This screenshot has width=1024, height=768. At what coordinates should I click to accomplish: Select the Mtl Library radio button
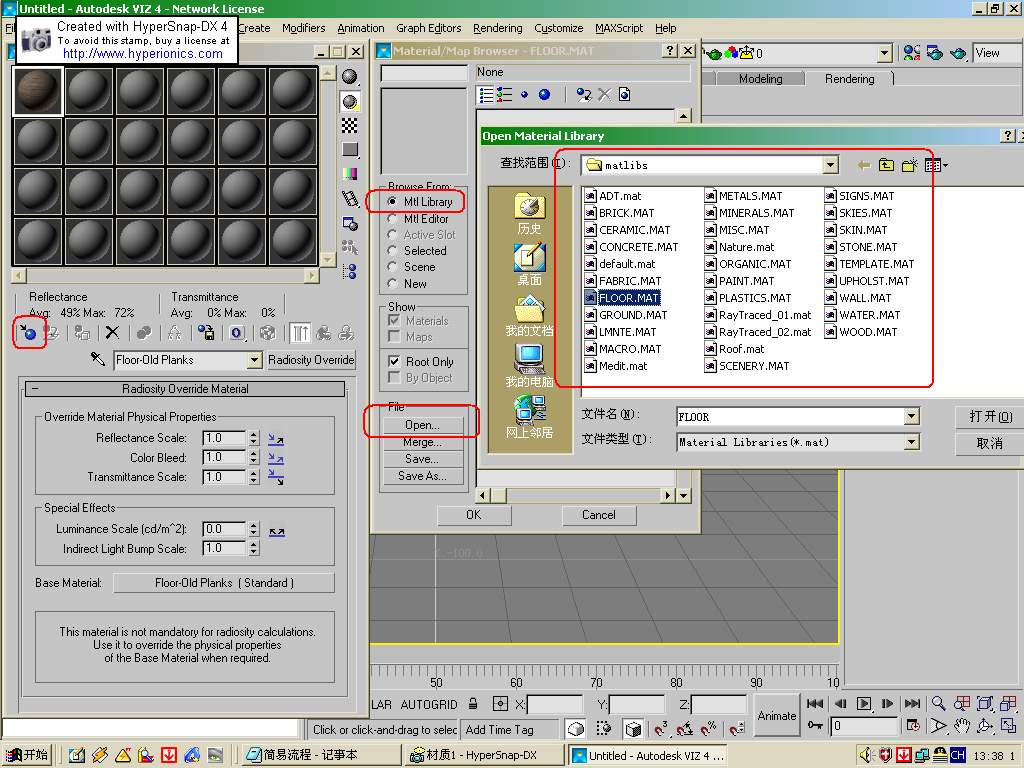pyautogui.click(x=392, y=201)
